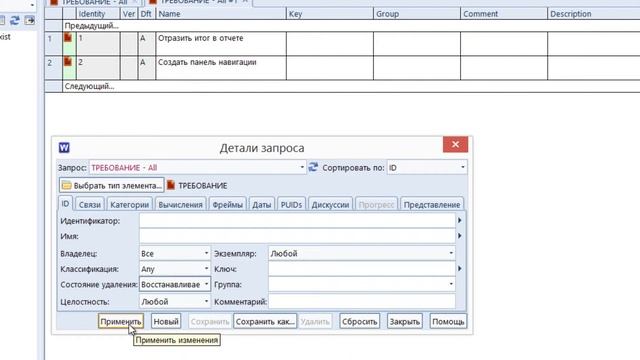Click the Comment column header

point(504,13)
